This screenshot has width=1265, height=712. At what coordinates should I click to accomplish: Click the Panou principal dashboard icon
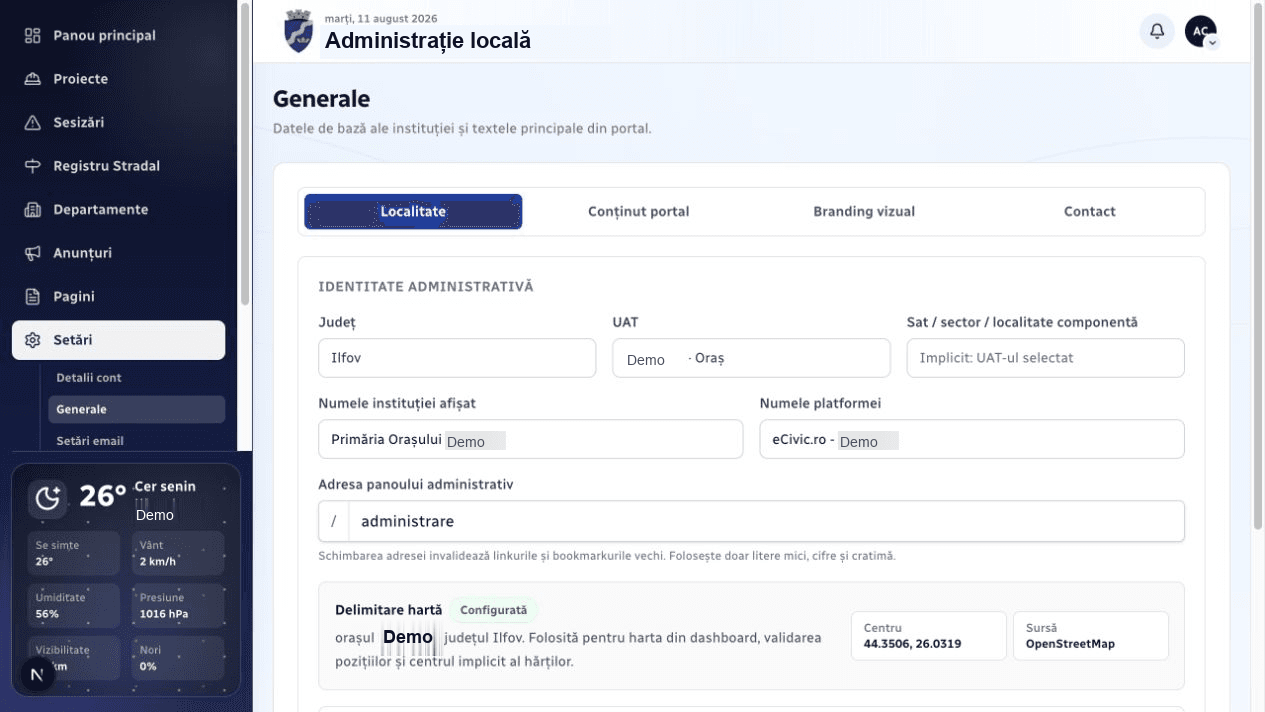(x=33, y=36)
